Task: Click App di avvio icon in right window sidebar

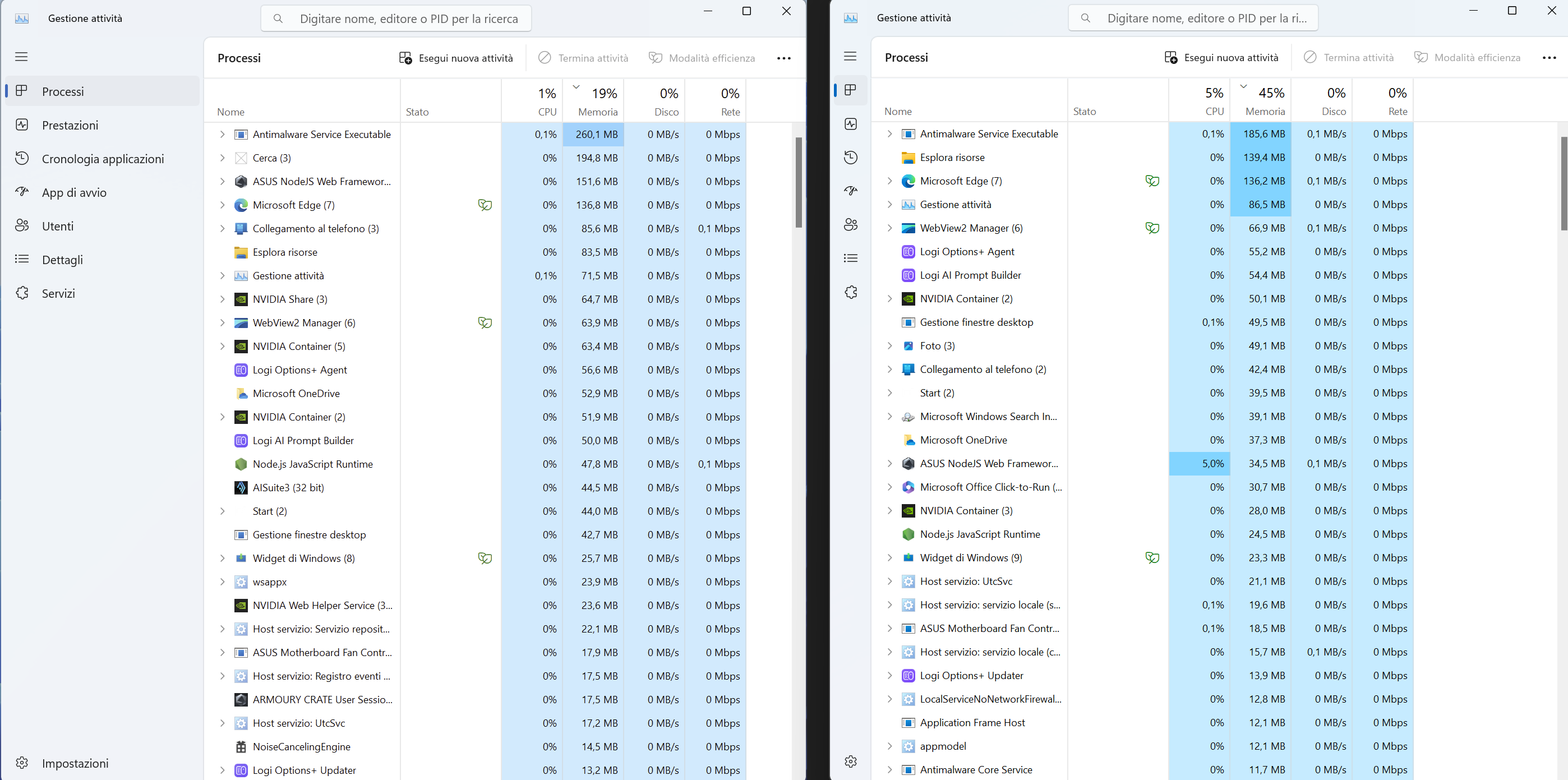Action: (x=851, y=191)
